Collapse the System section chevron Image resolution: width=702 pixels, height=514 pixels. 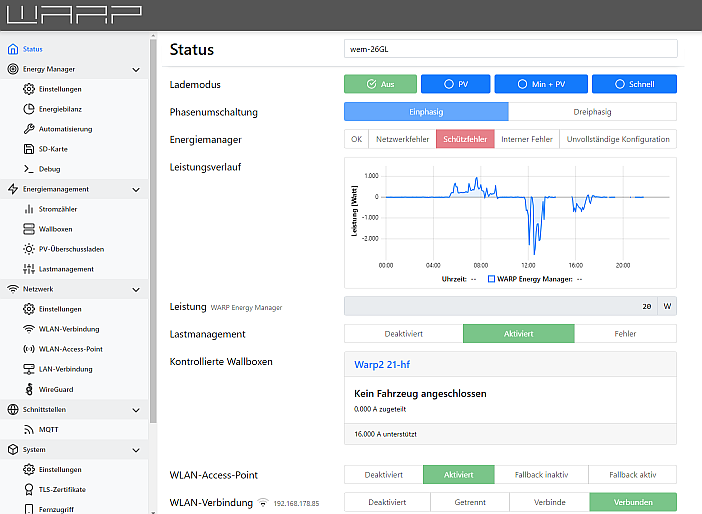136,450
